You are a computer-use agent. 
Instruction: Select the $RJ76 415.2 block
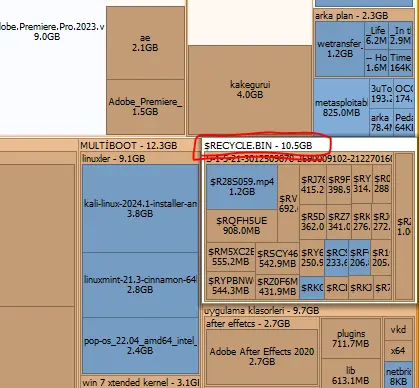pyautogui.click(x=313, y=184)
